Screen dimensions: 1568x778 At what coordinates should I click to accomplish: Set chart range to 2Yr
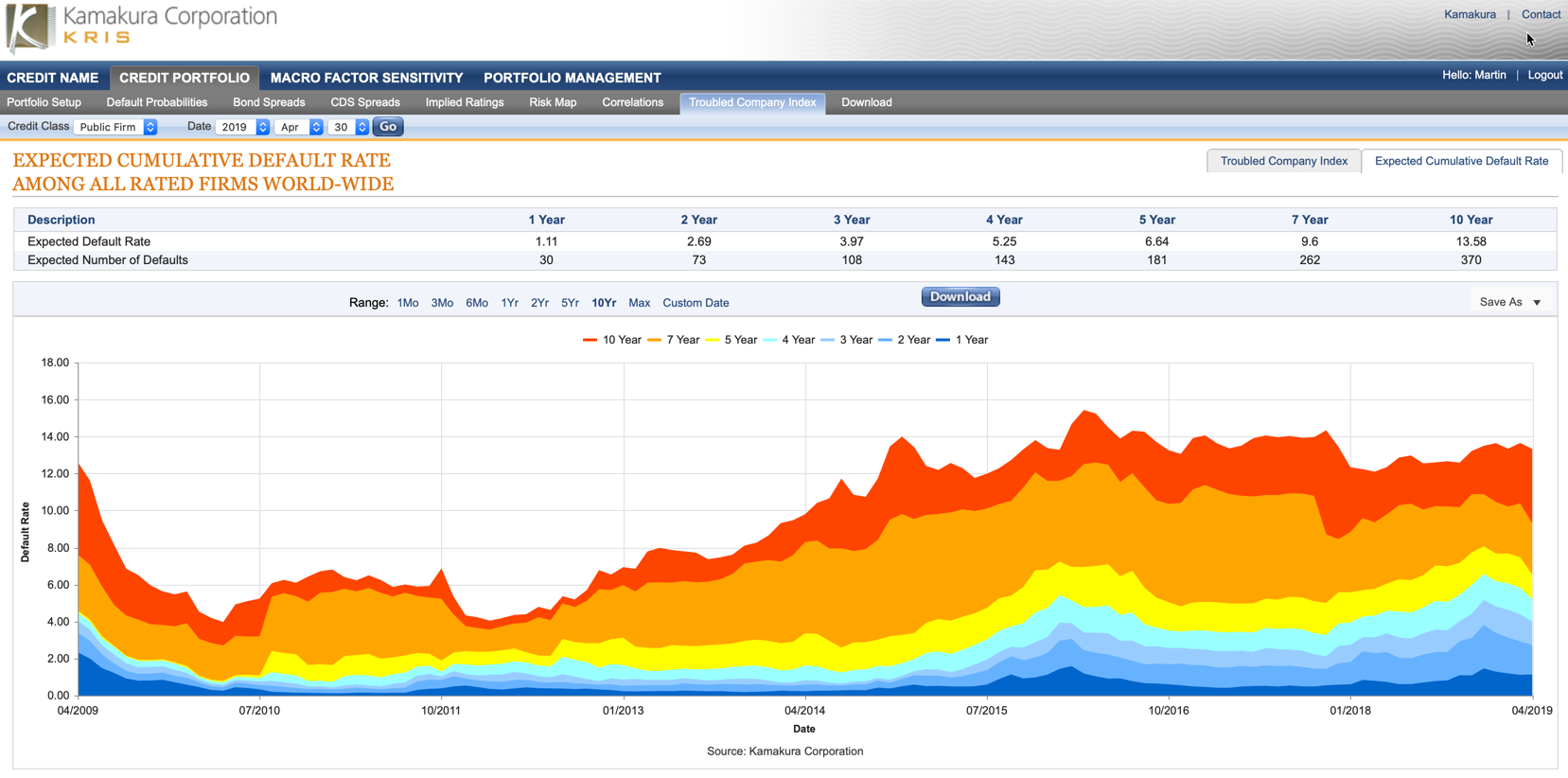coord(539,303)
